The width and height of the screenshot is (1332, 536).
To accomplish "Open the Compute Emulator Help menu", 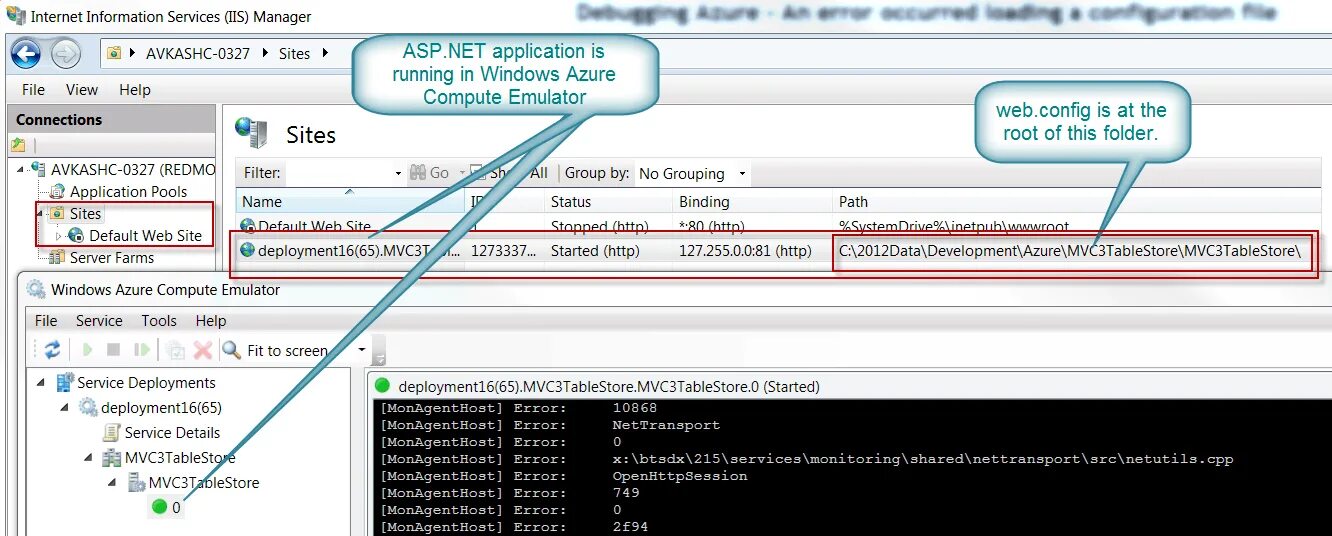I will click(211, 320).
